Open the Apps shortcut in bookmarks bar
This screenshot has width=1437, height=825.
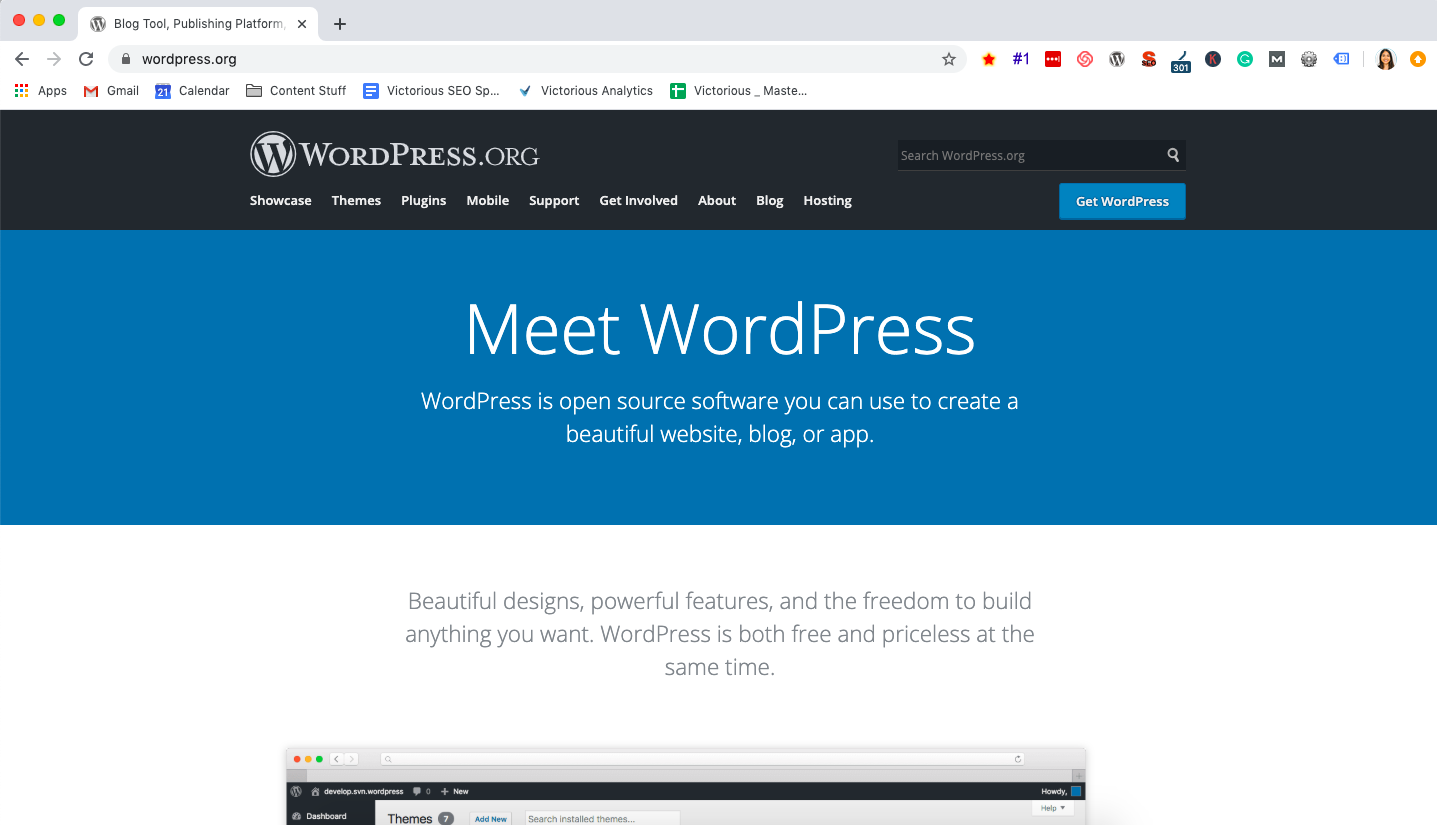pyautogui.click(x=41, y=91)
